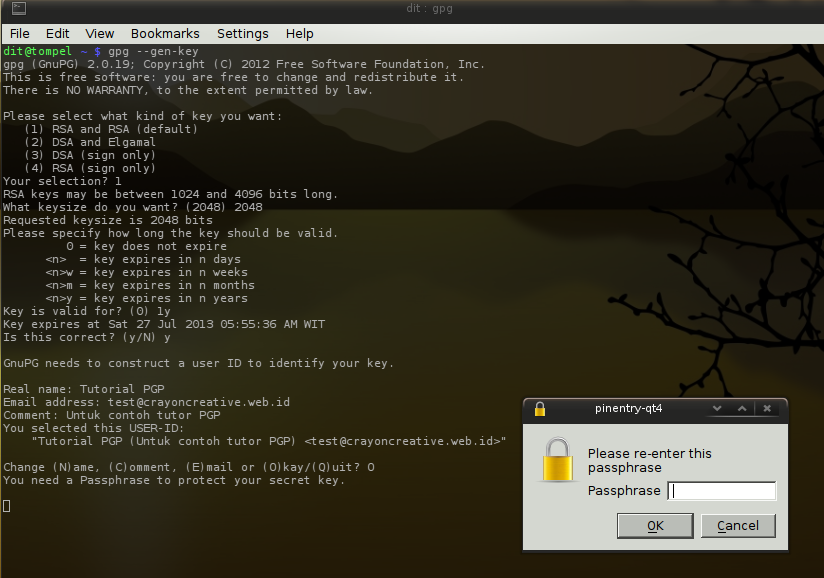Open the Bookmarks menu
Image resolution: width=824 pixels, height=578 pixels.
tap(165, 34)
